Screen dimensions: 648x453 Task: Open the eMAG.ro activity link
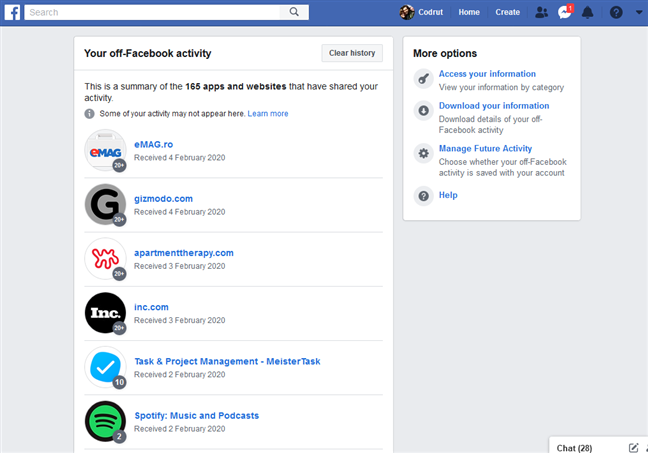click(x=153, y=145)
